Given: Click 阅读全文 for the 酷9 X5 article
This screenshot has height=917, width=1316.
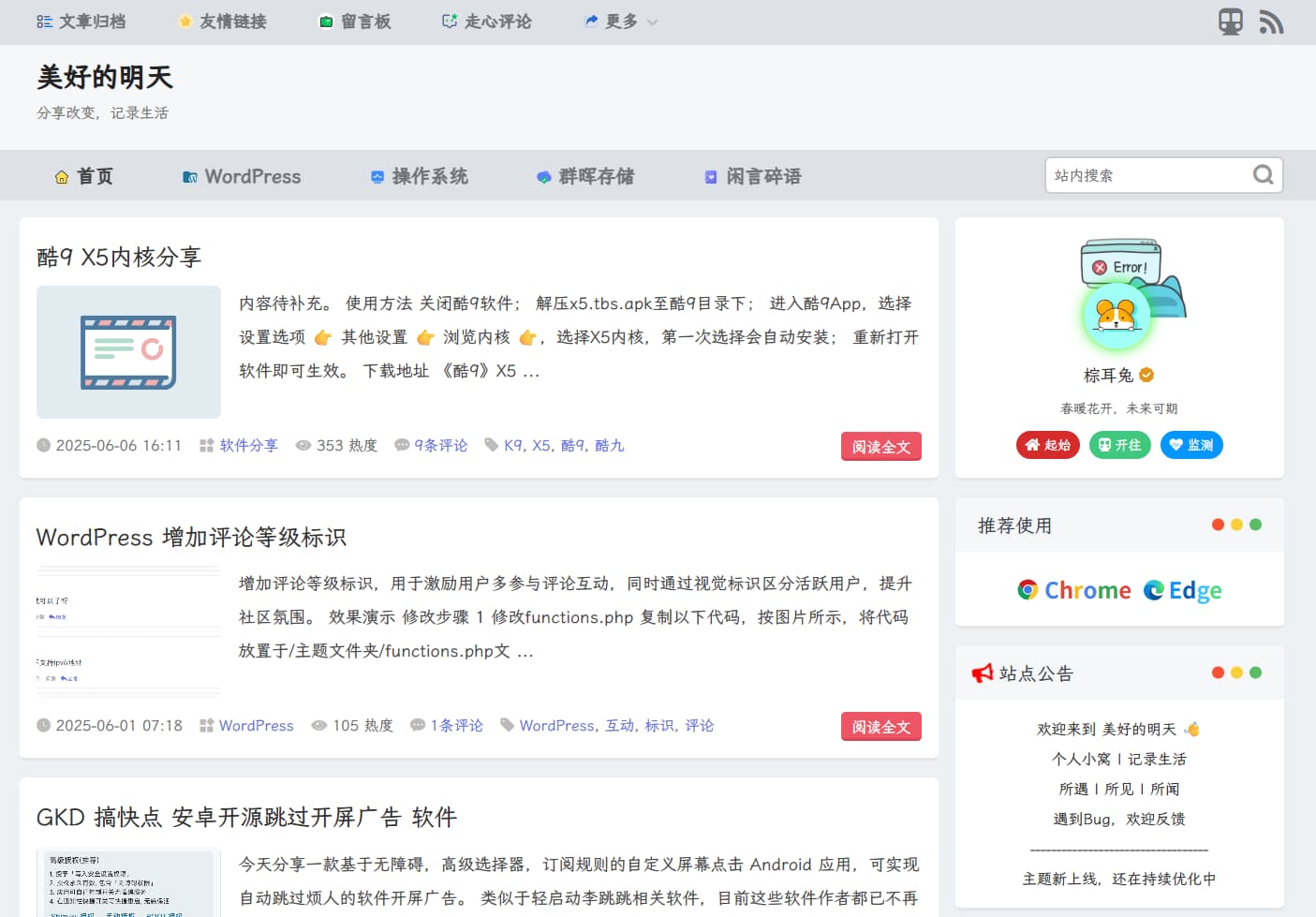Looking at the screenshot, I should (880, 446).
